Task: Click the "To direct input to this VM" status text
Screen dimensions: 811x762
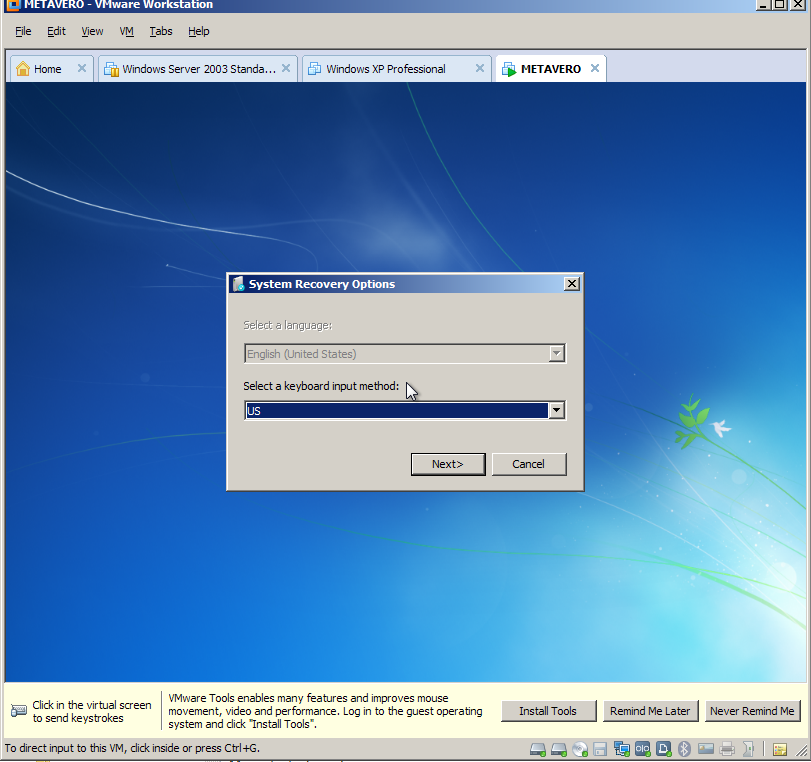Action: 132,748
